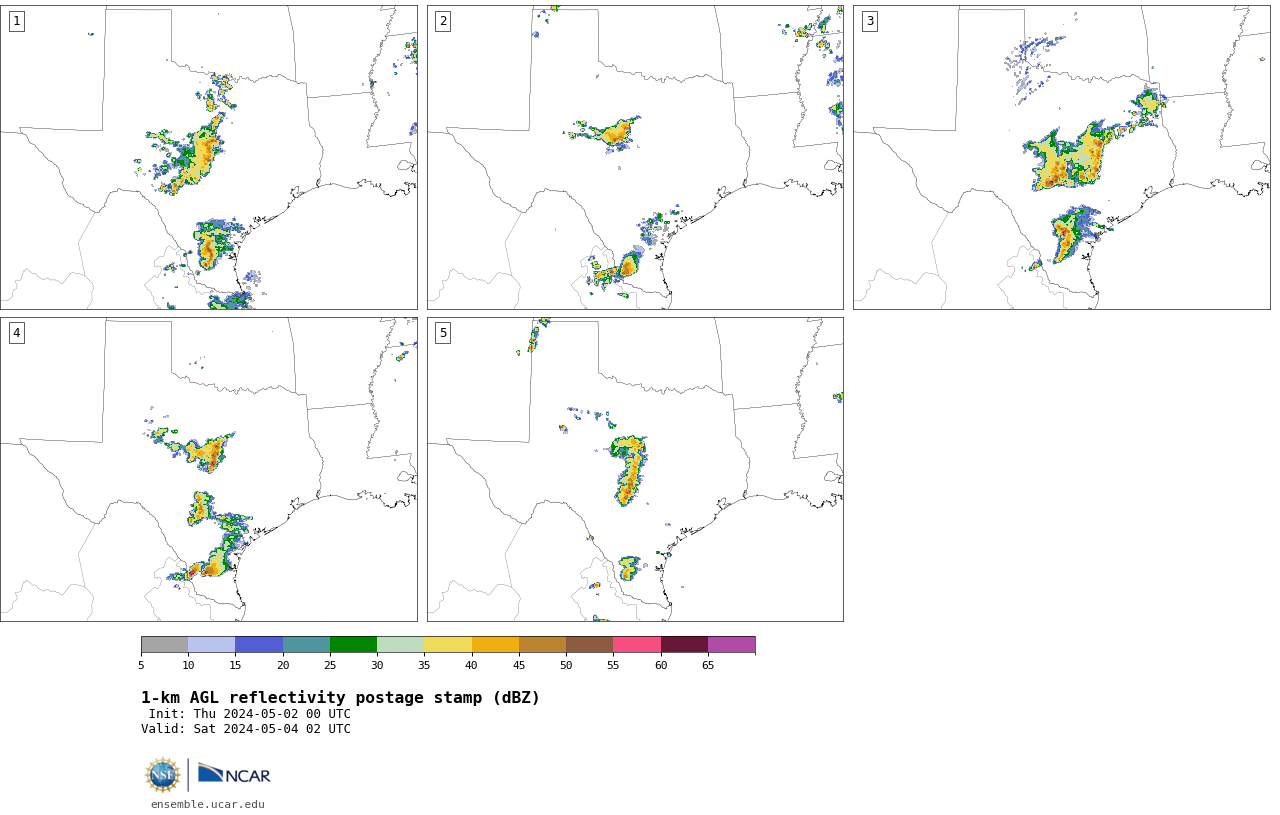Click the pink 55-60 dBZ swatch
The width and height of the screenshot is (1280, 815).
[637, 644]
